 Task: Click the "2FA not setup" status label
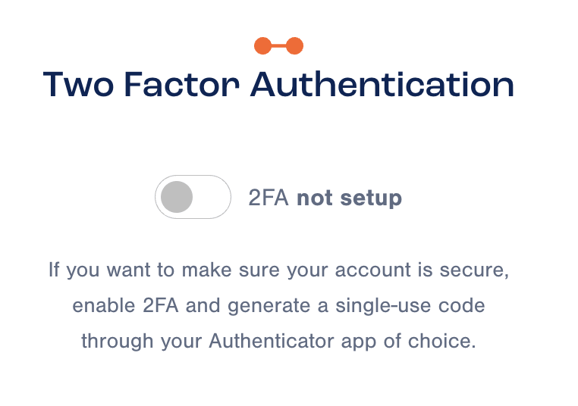(325, 198)
